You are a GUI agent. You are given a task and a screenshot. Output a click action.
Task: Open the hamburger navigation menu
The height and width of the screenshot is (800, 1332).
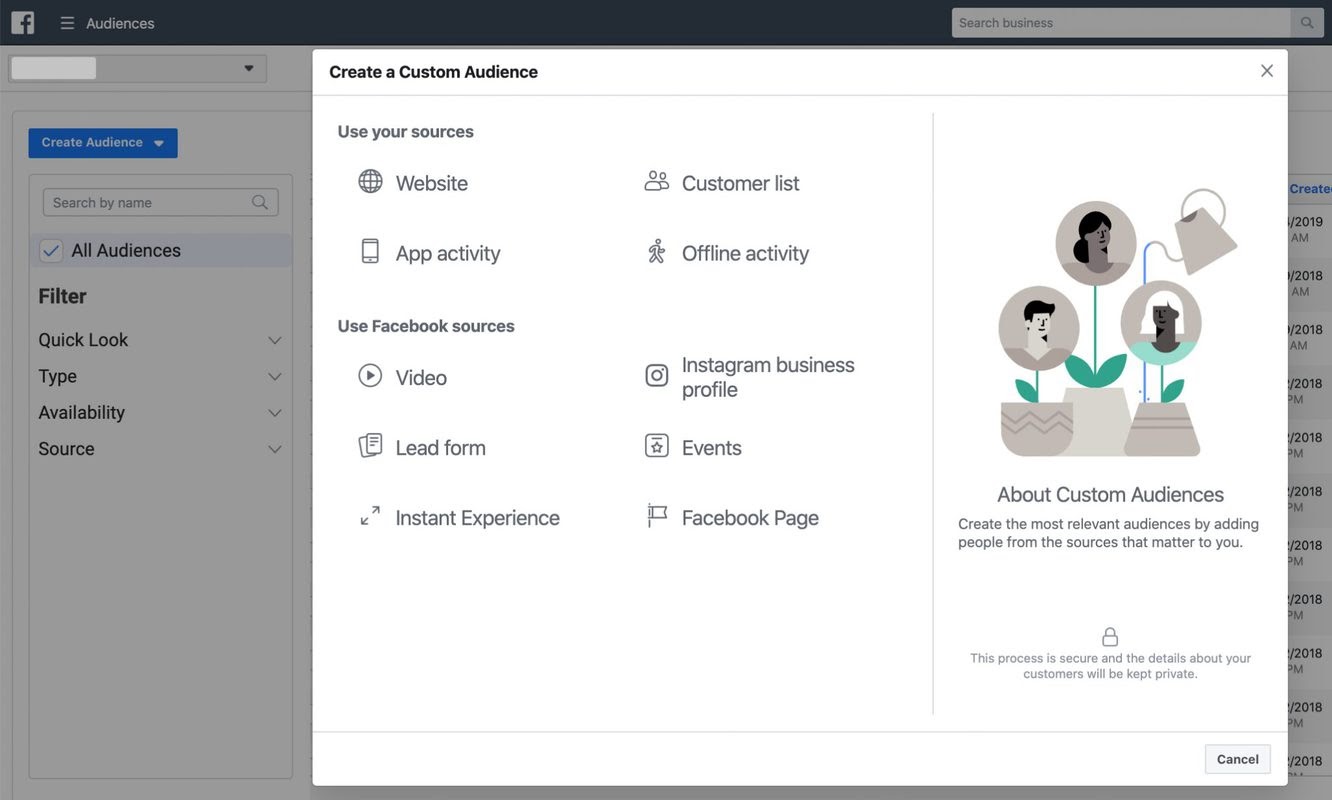click(x=67, y=23)
